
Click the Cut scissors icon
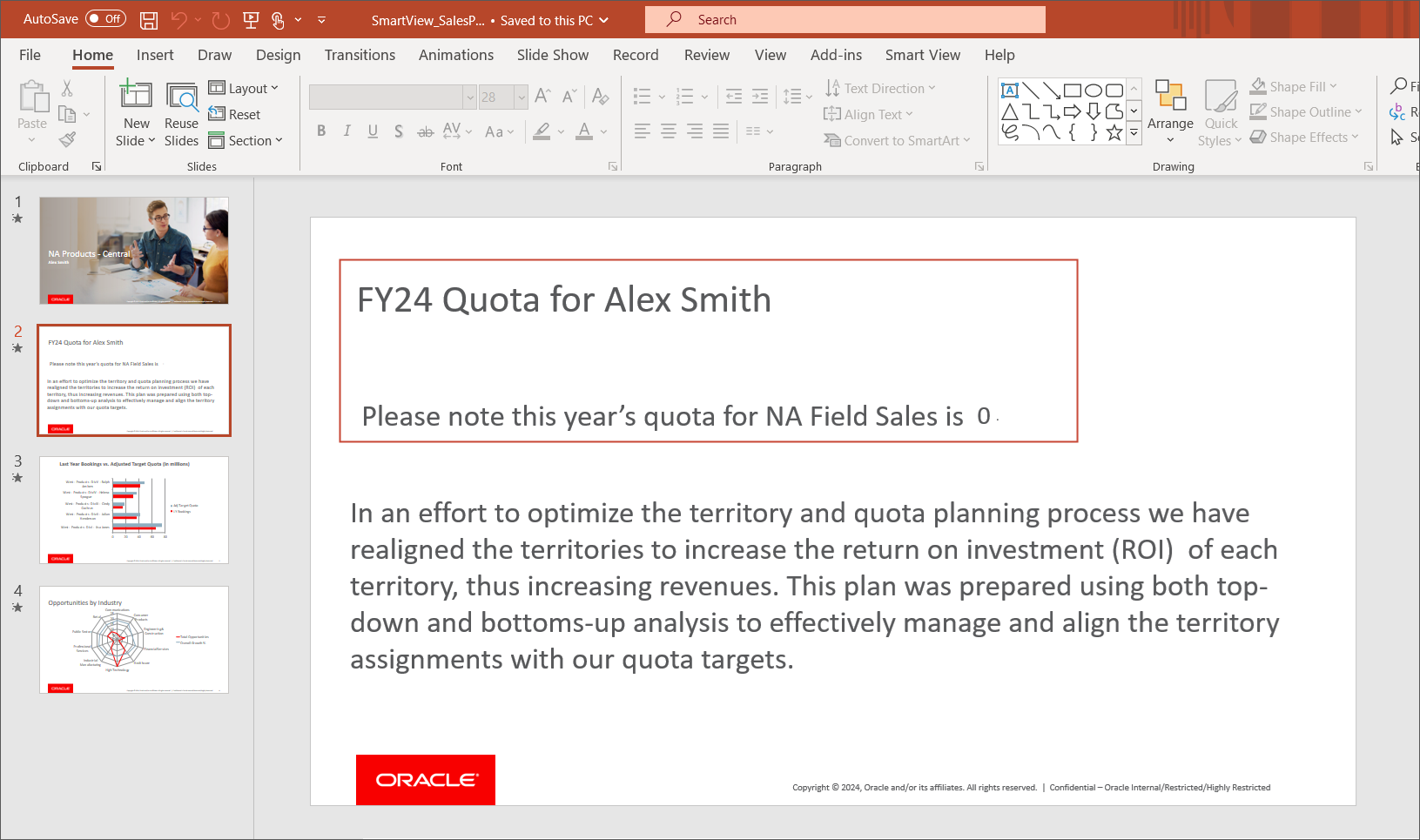click(67, 88)
